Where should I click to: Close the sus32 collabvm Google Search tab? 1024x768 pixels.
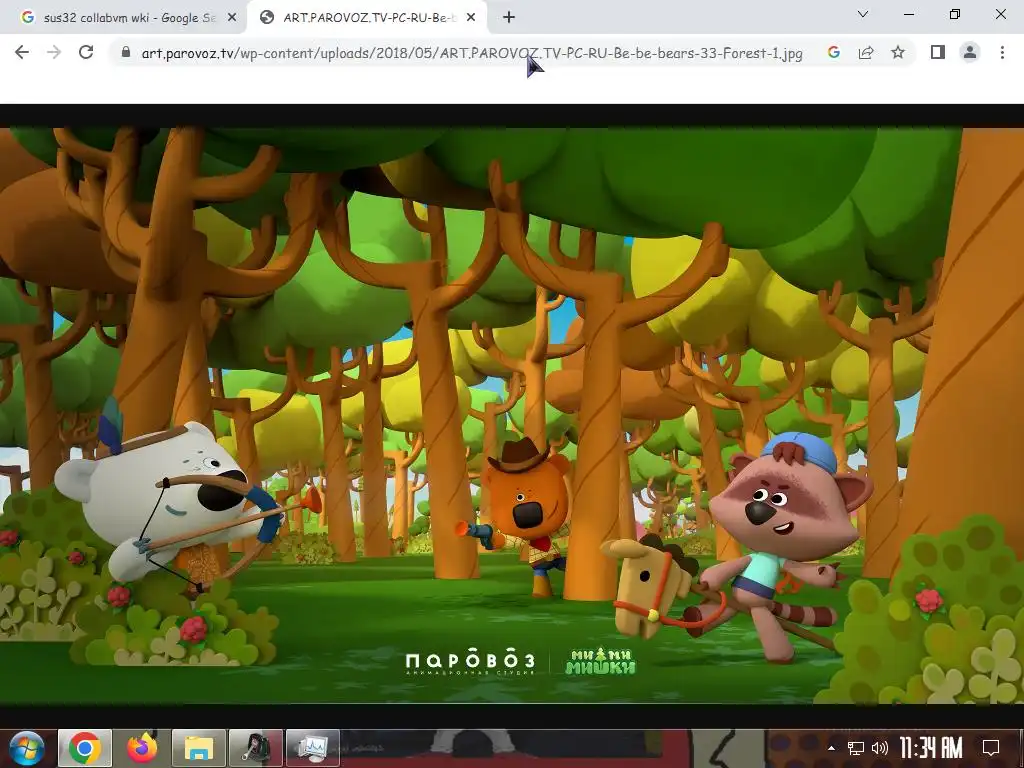232,18
